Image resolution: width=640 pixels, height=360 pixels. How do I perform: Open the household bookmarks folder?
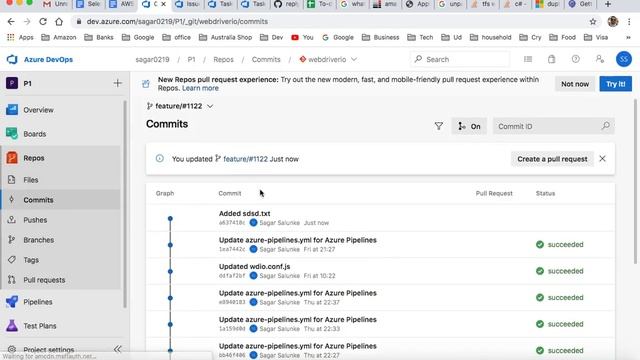tap(491, 38)
